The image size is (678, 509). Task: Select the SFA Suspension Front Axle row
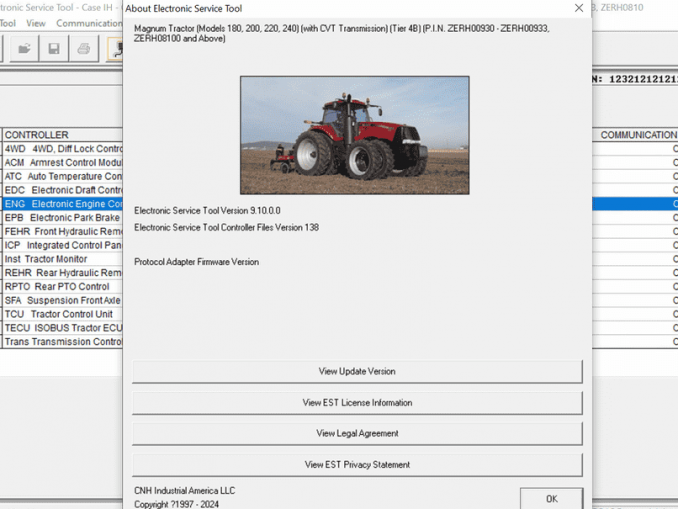pos(63,300)
